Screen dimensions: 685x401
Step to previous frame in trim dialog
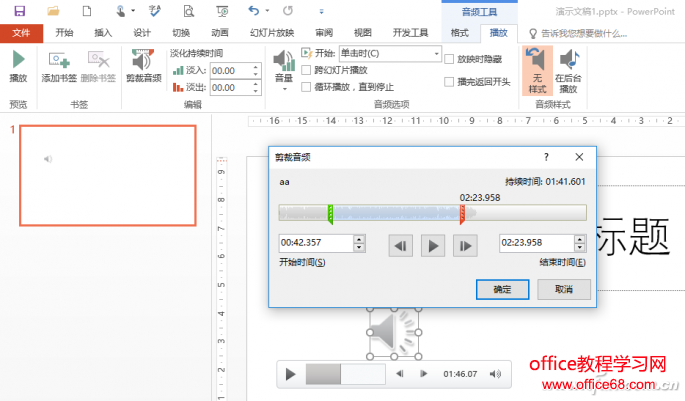[401, 246]
